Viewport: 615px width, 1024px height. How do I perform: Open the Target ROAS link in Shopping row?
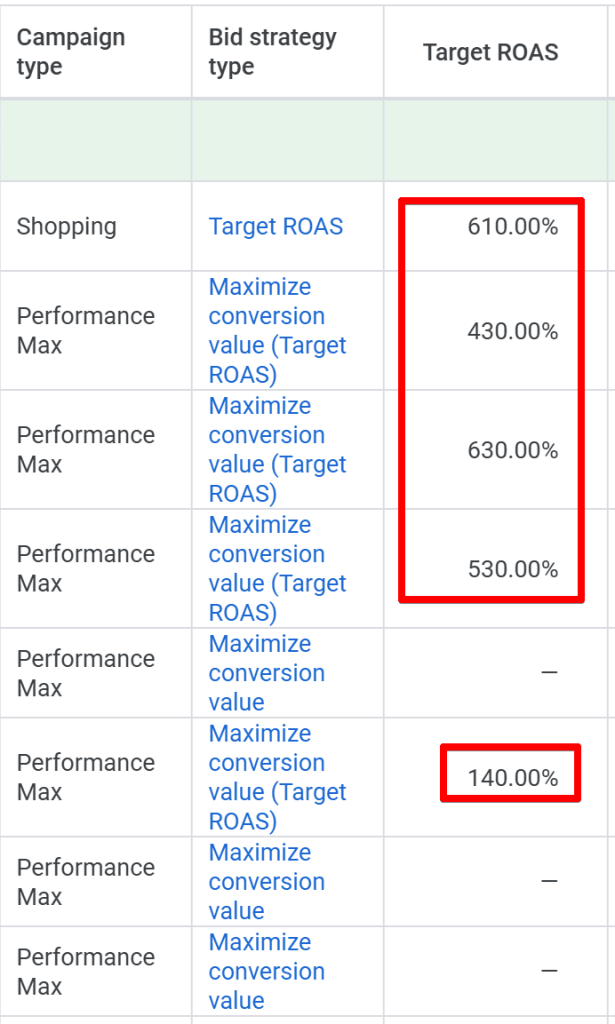(x=275, y=226)
